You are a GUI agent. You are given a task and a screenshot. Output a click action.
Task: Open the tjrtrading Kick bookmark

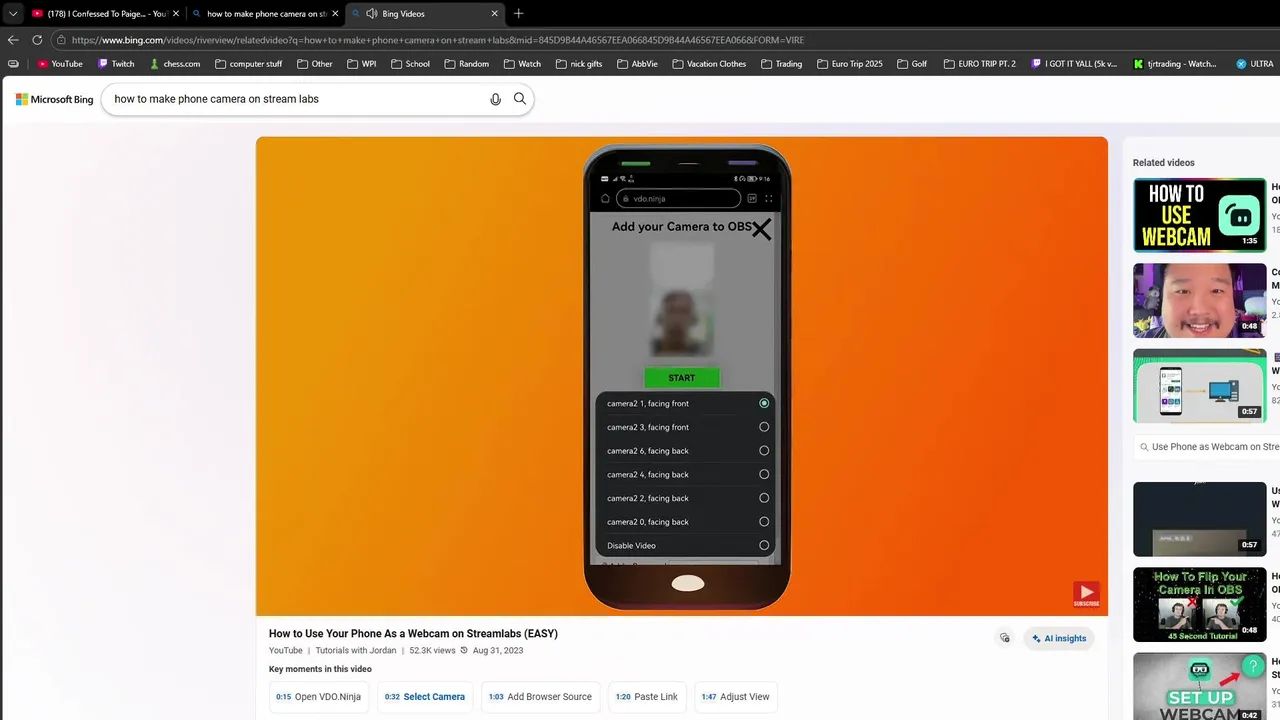point(1175,64)
